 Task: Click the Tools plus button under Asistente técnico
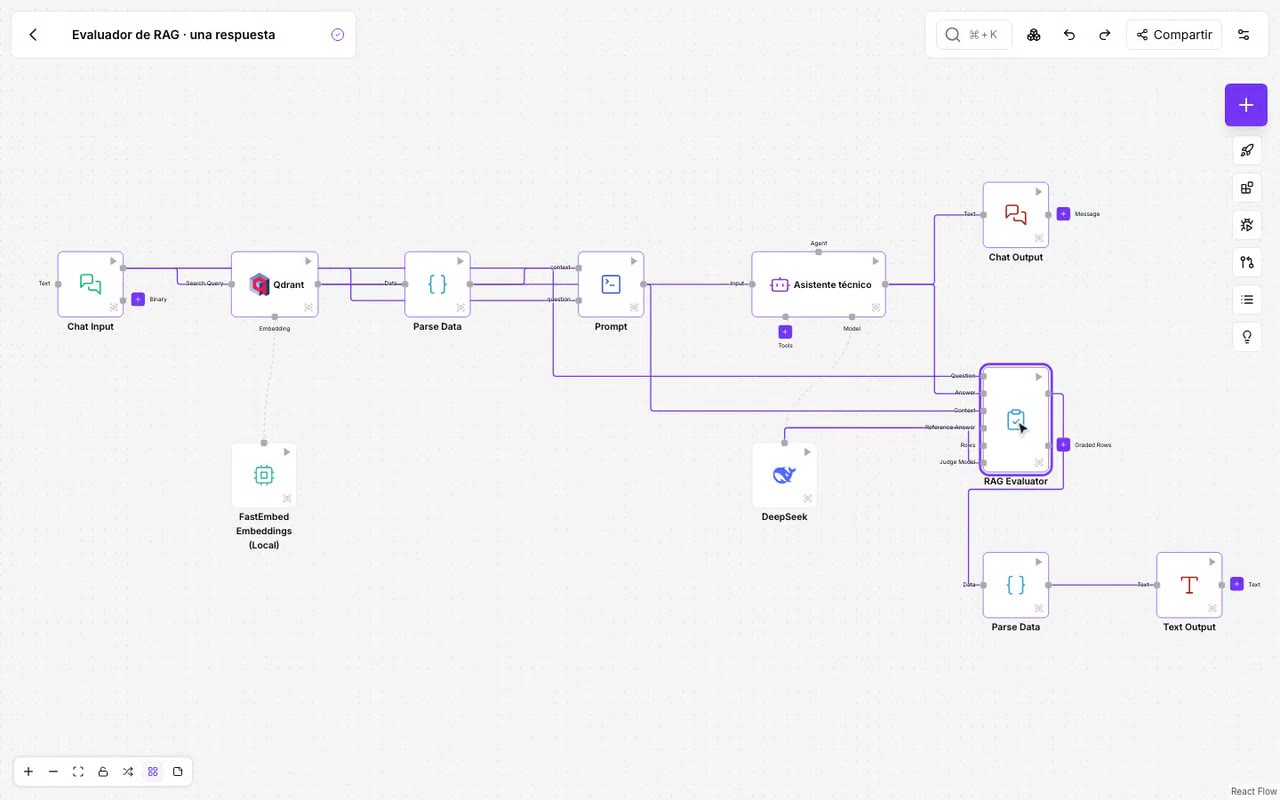785,332
